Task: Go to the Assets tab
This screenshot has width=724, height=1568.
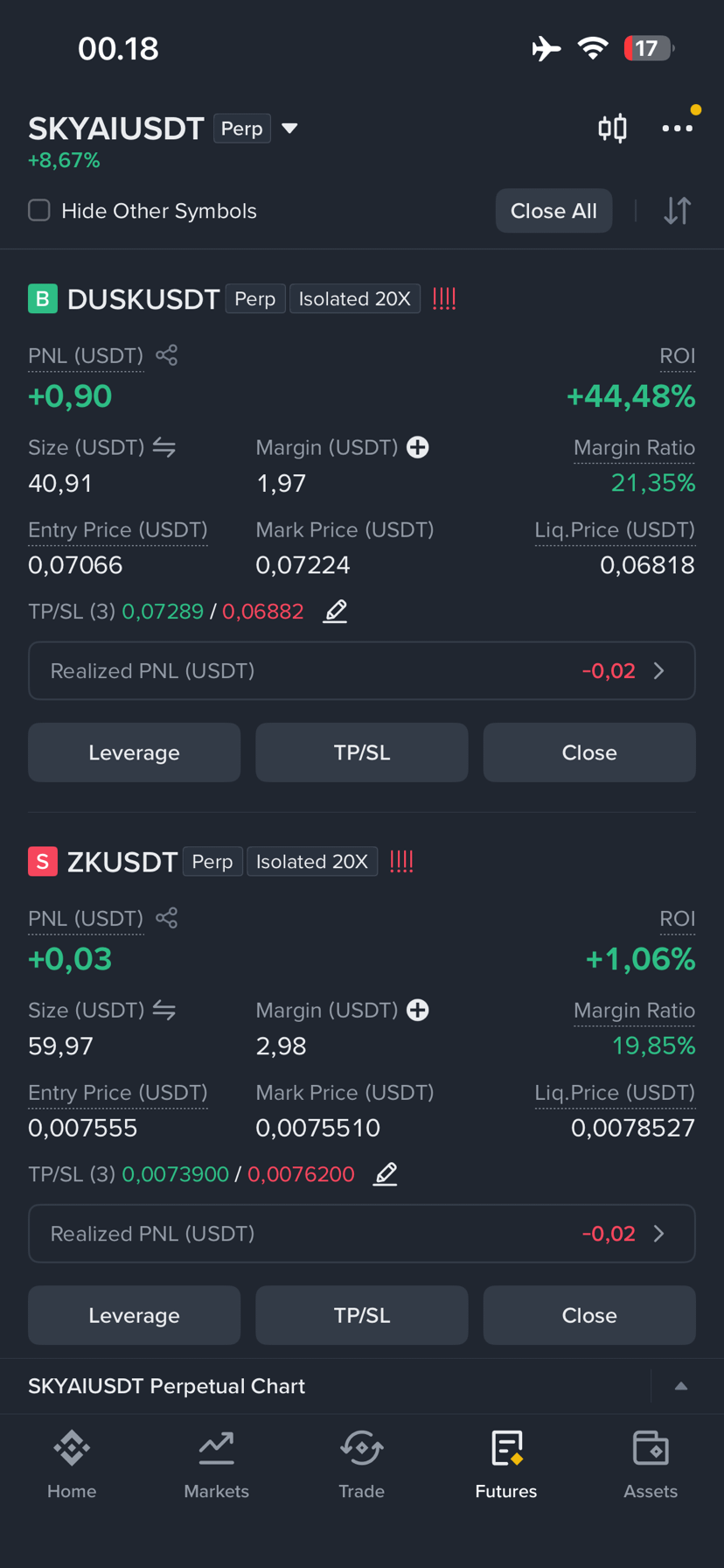Action: (651, 1465)
